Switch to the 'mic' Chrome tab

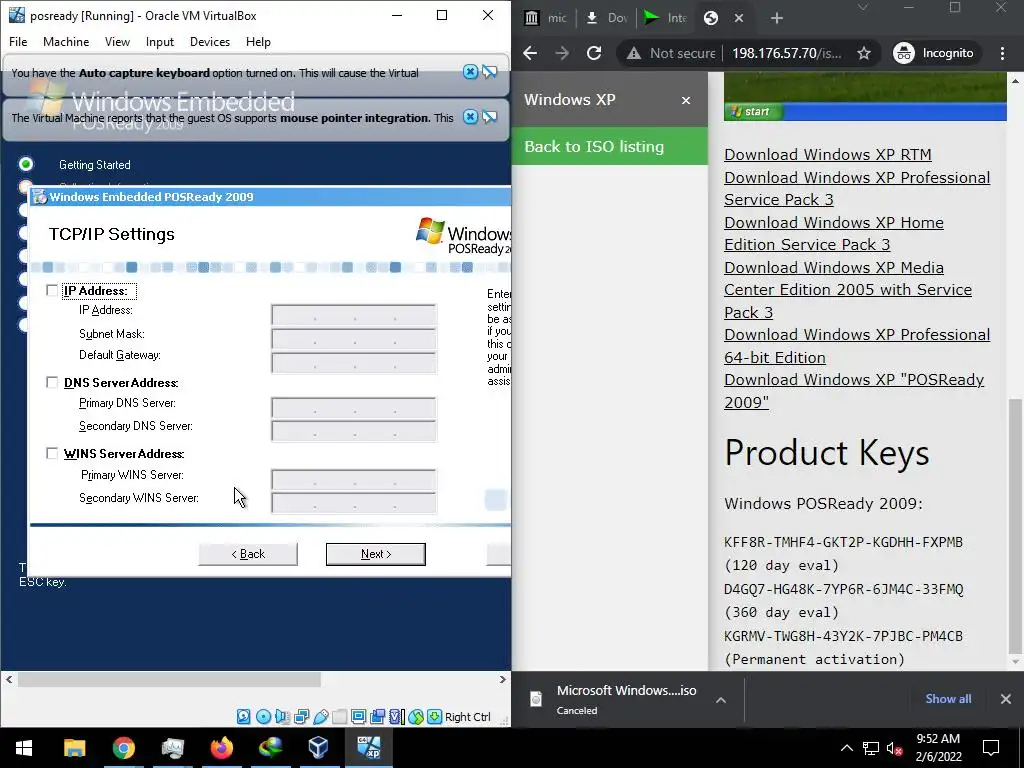(x=546, y=18)
